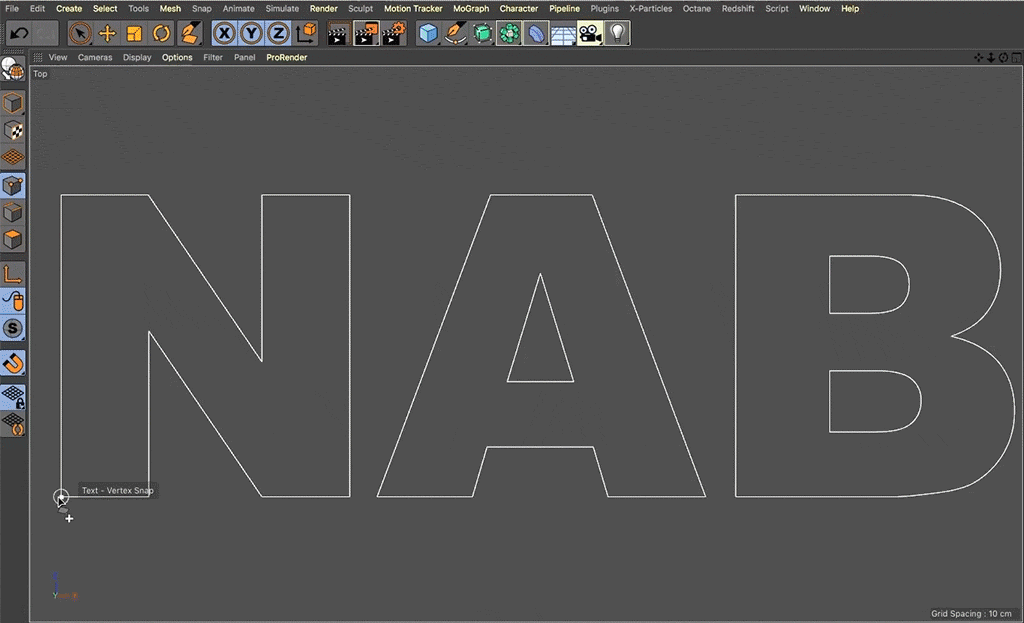The width and height of the screenshot is (1024, 623).
Task: Click Render View clapperboard icon
Action: click(x=338, y=33)
